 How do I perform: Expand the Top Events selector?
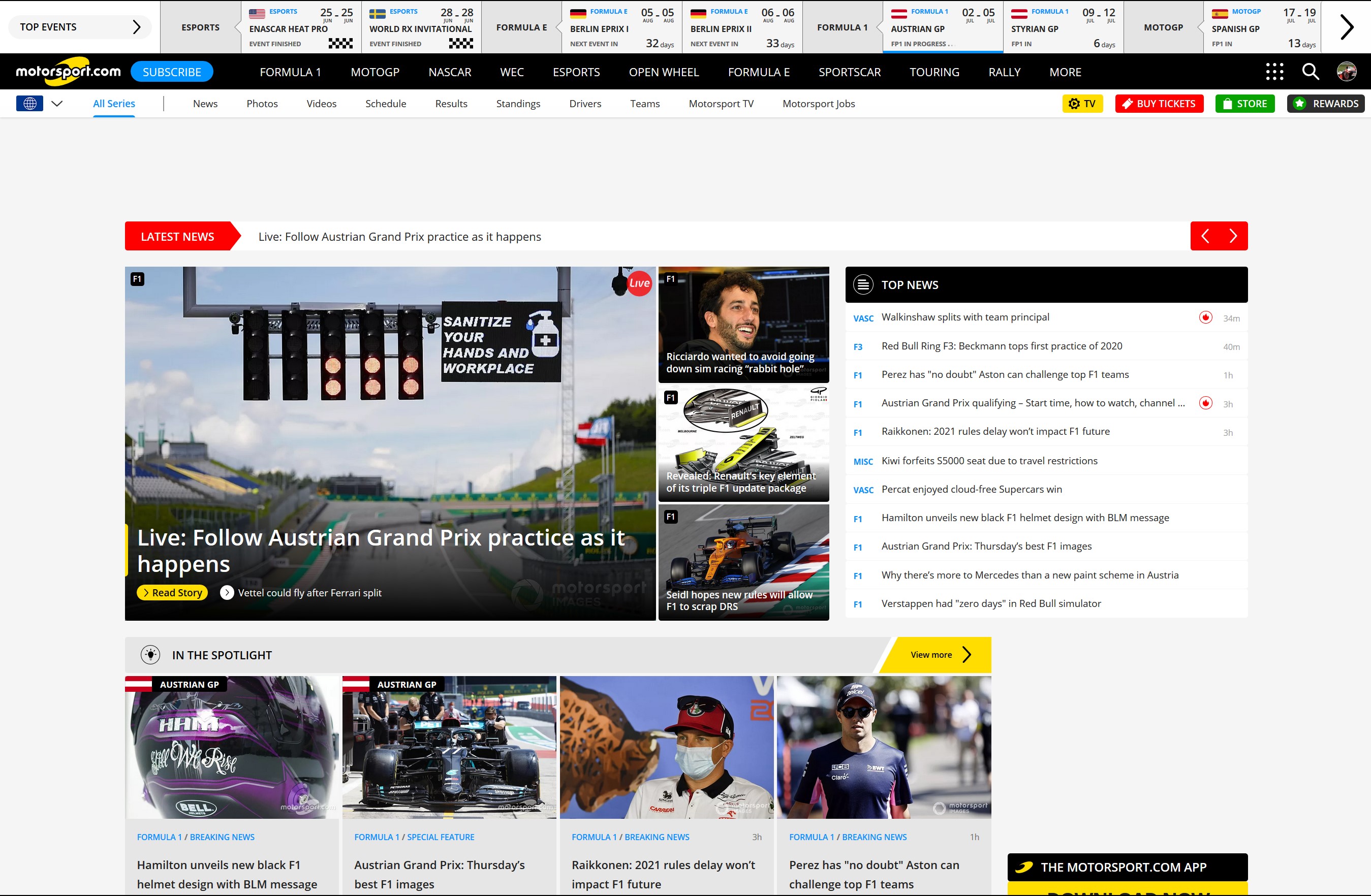point(80,27)
